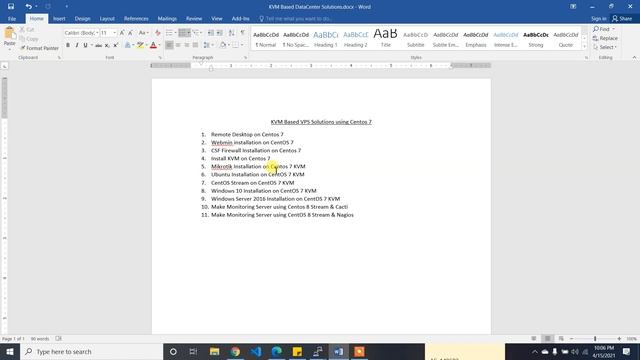Open the File tab
The width and height of the screenshot is (640, 360).
tap(12, 19)
